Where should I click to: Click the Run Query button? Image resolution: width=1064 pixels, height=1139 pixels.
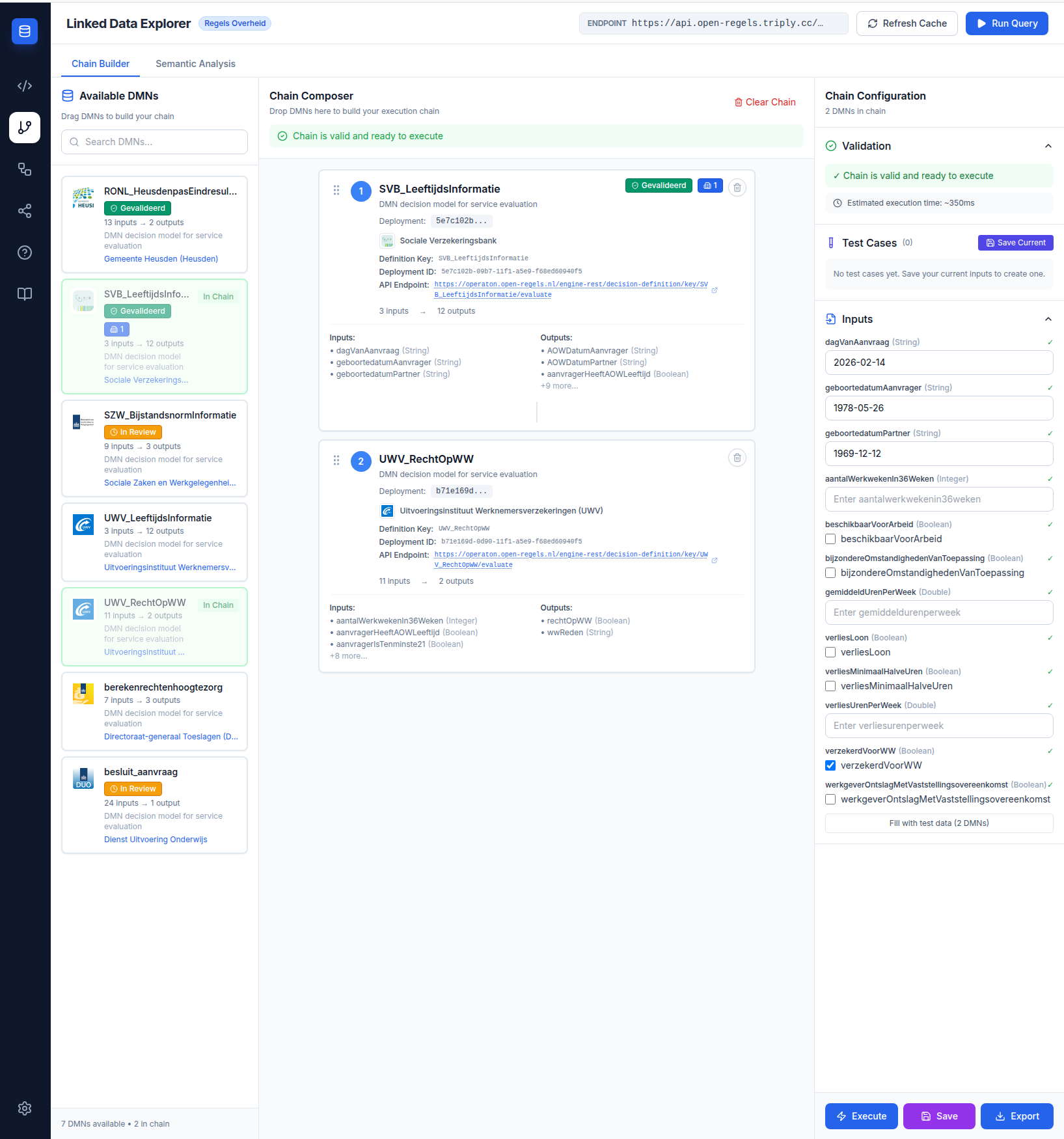[1007, 23]
